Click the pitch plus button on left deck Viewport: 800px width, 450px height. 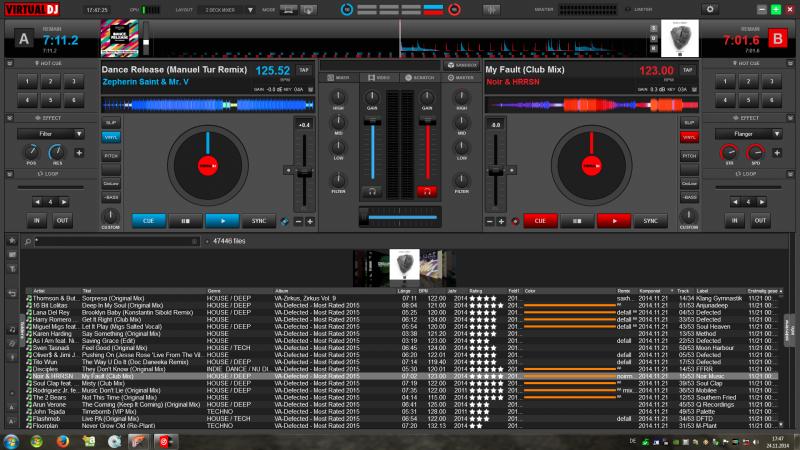(310, 221)
